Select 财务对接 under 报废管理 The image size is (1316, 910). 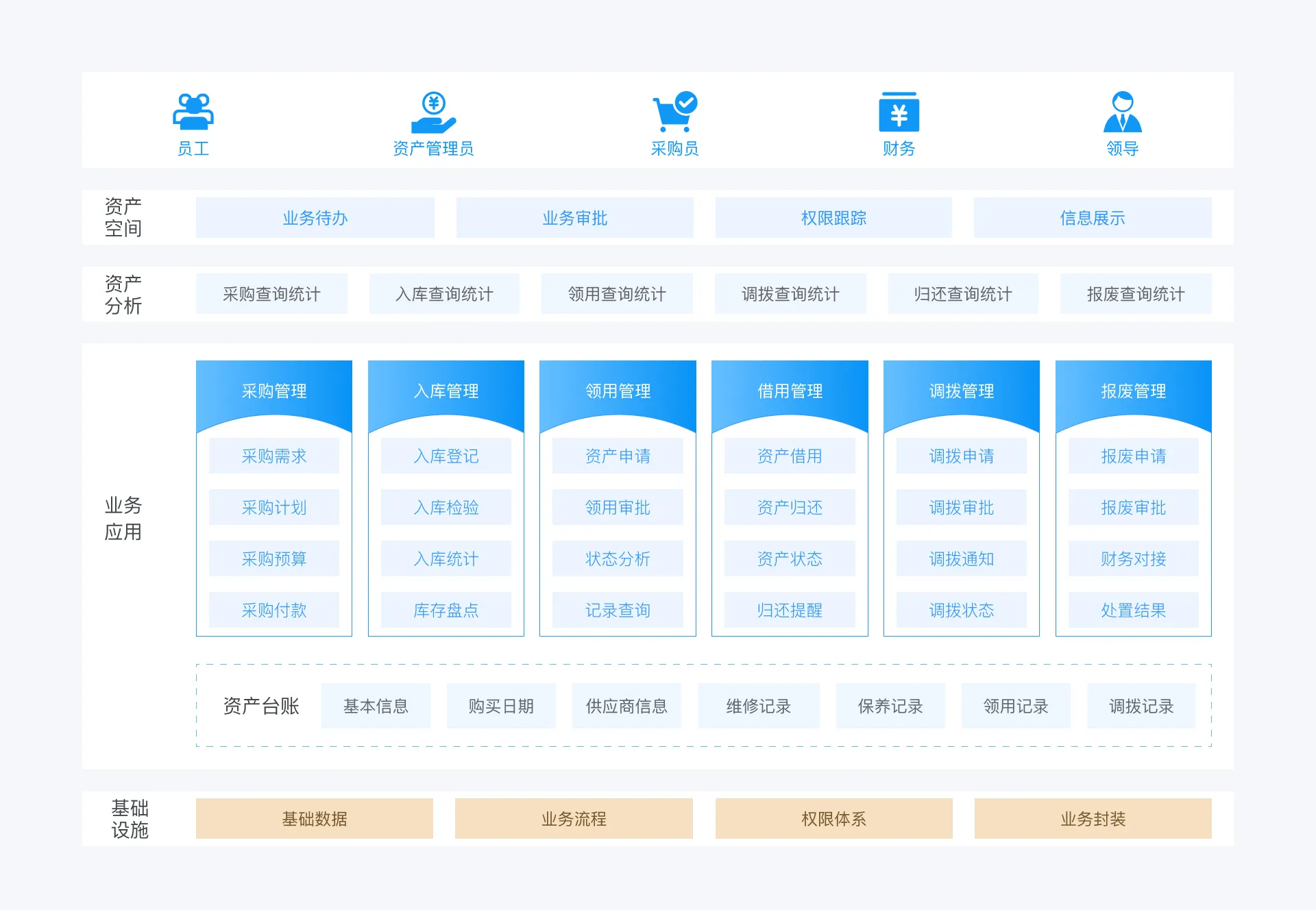click(x=1134, y=559)
